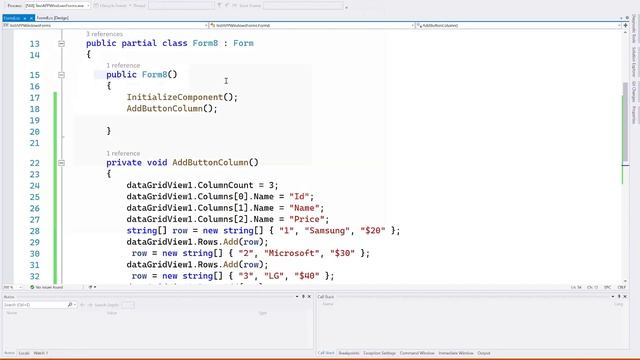Click line number 24 in the gutter
This screenshot has height=360, width=640.
(35, 186)
